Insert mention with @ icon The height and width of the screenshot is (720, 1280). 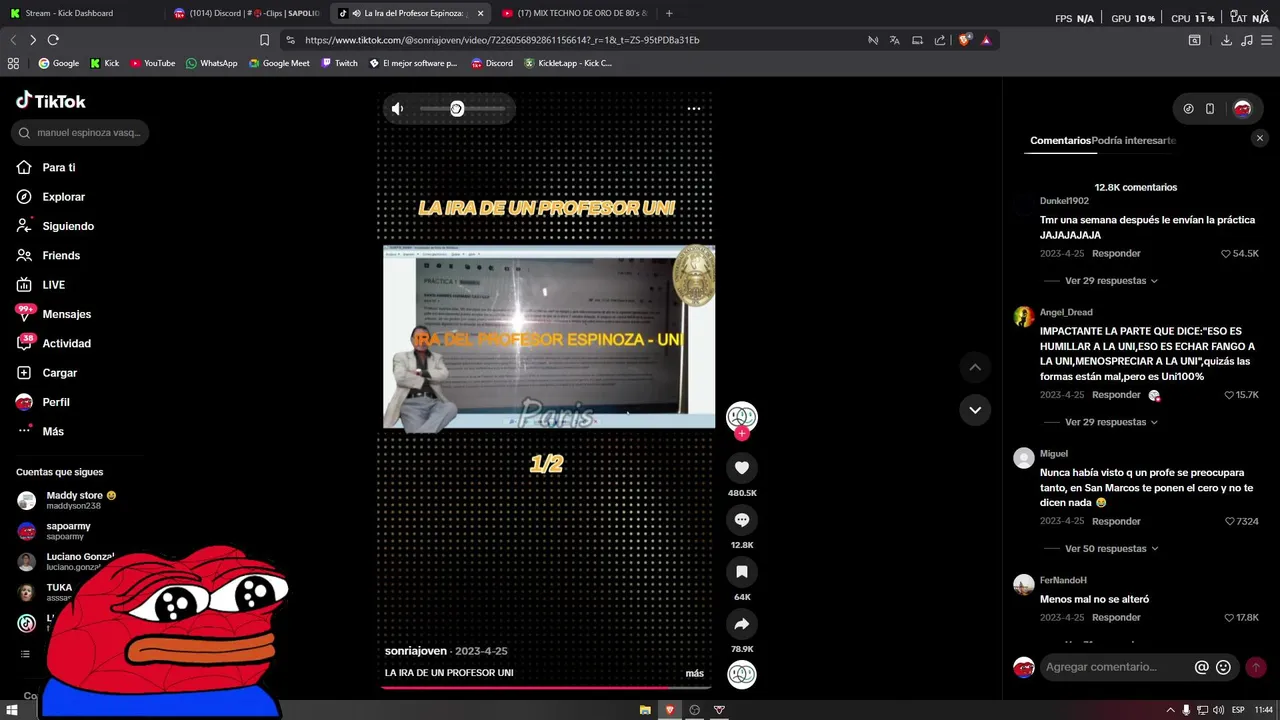click(1202, 667)
